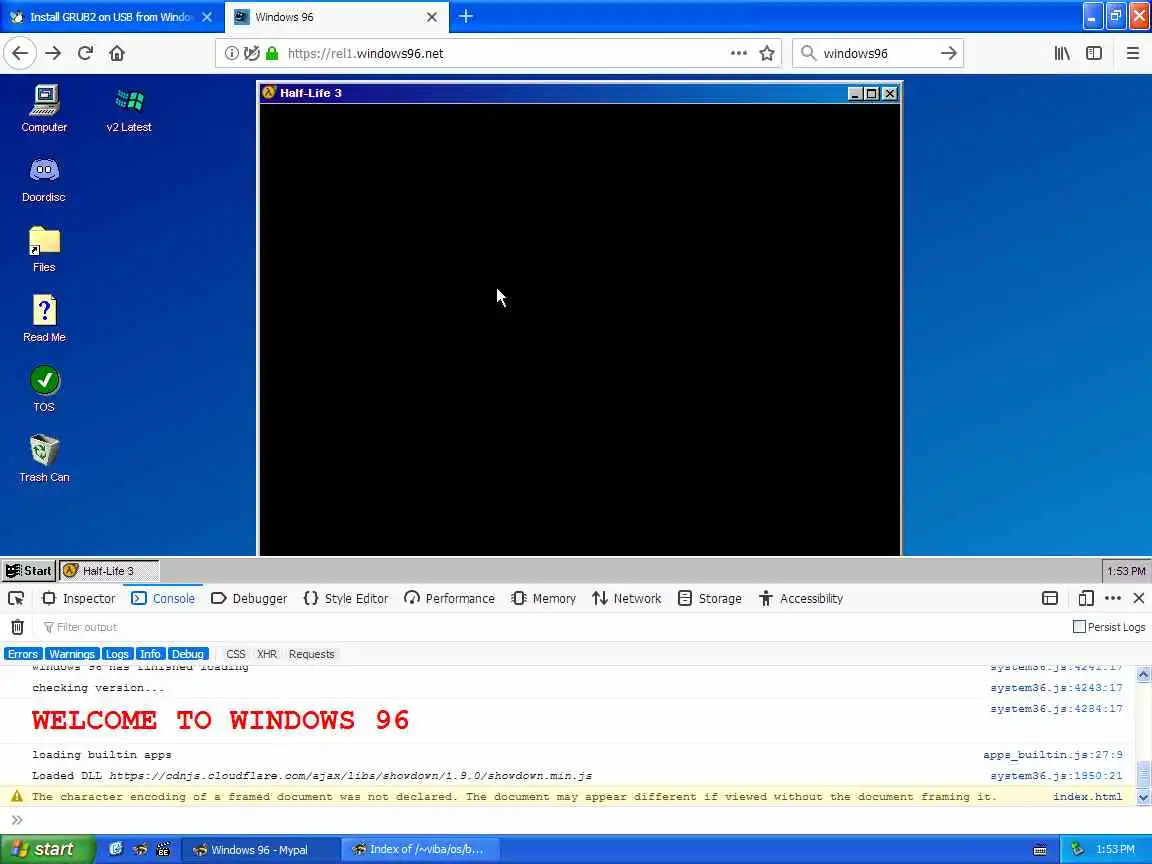Submit search with the go arrow

[948, 53]
